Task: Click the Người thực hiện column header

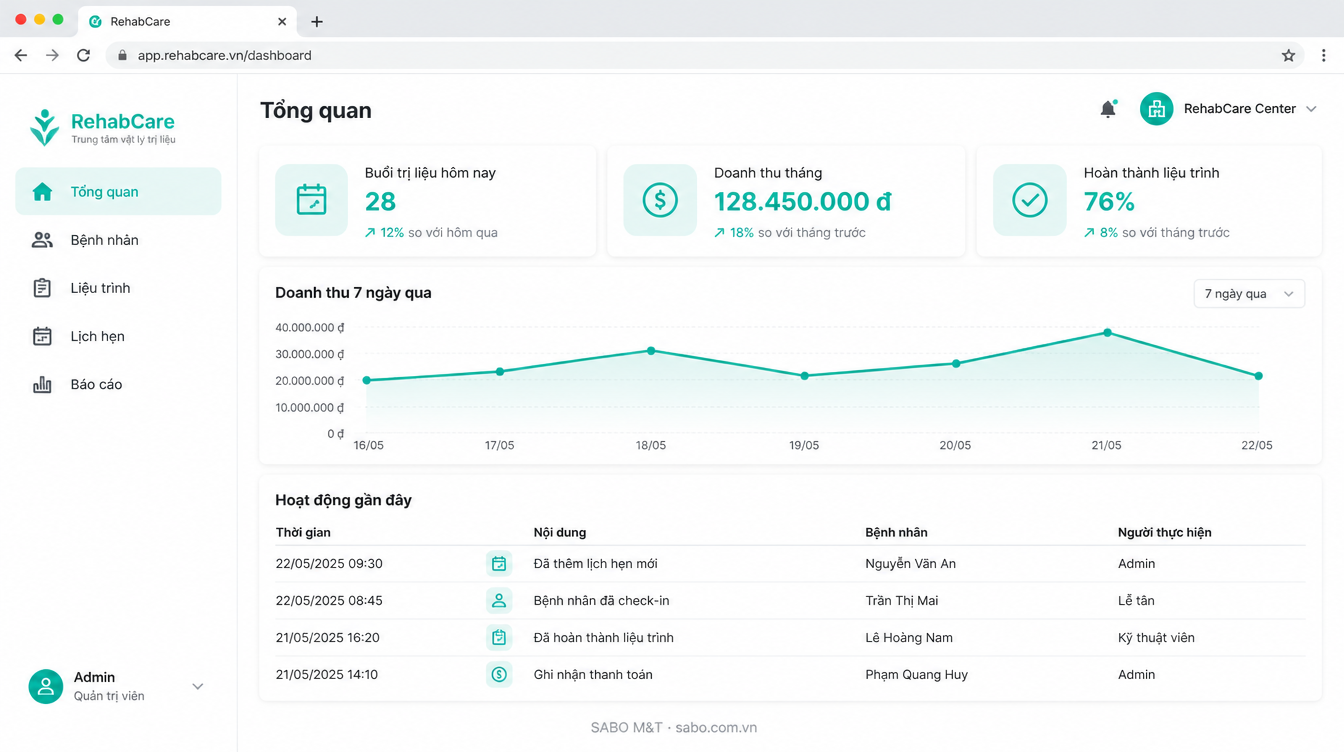Action: pos(1164,533)
